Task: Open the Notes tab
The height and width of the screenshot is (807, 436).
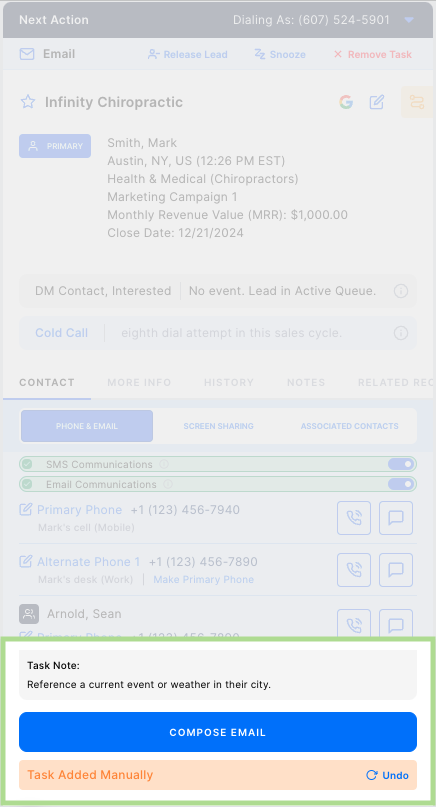Action: 306,382
